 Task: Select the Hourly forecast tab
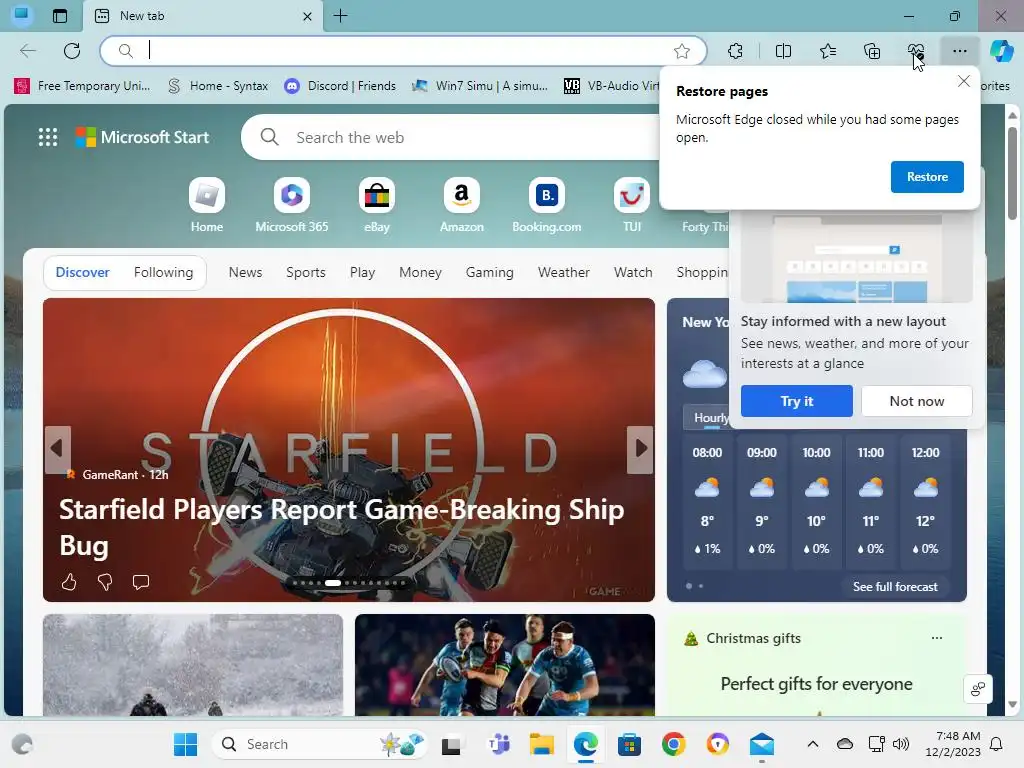(707, 418)
